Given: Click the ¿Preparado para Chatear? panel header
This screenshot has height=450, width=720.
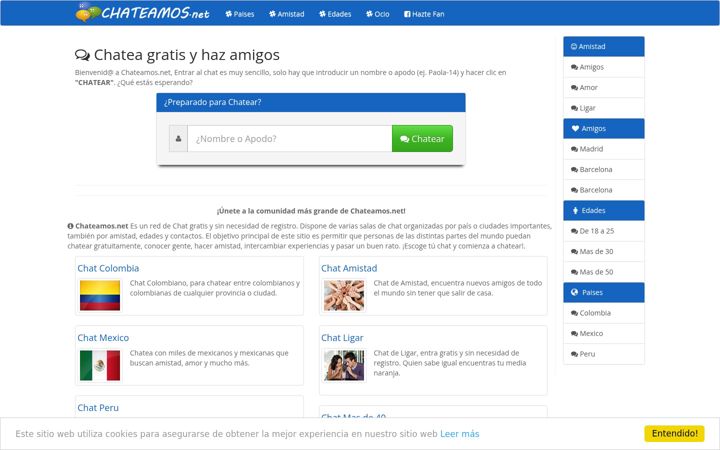Looking at the screenshot, I should [x=311, y=102].
